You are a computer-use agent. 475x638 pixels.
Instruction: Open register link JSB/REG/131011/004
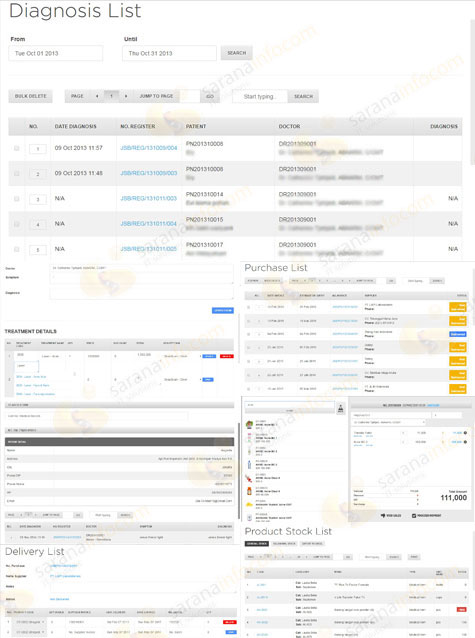point(149,224)
